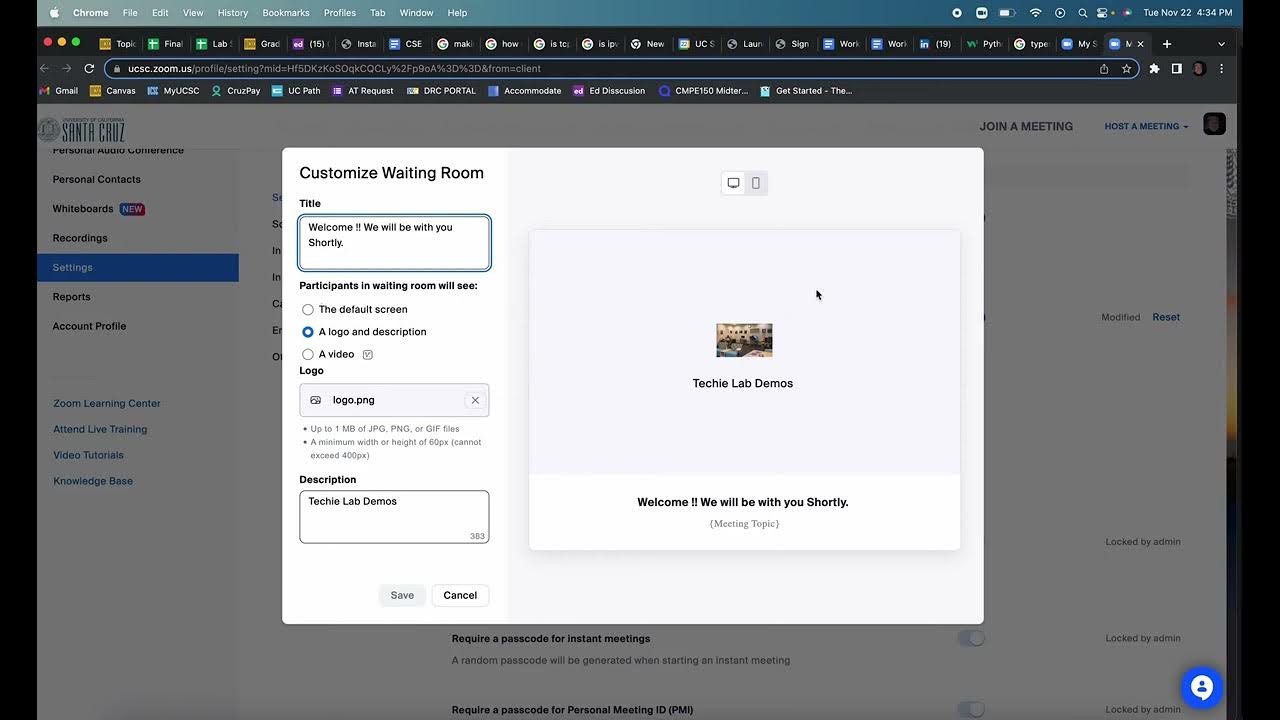Go back in browser history
Screen dimensions: 1280x720
click(43, 68)
